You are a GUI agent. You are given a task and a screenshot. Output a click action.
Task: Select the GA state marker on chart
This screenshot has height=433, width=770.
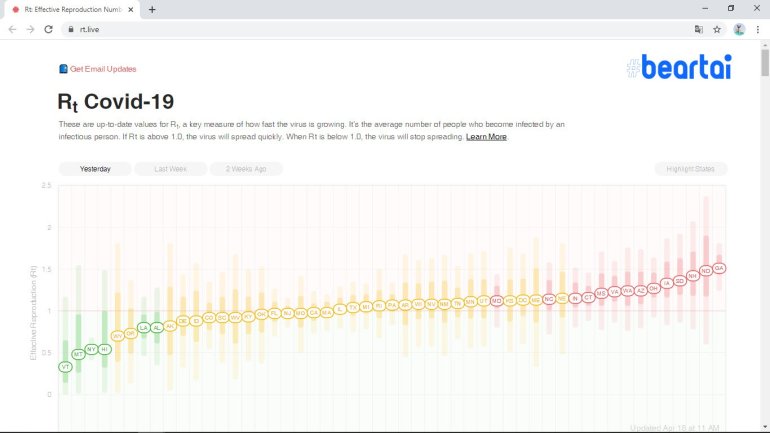pos(719,268)
